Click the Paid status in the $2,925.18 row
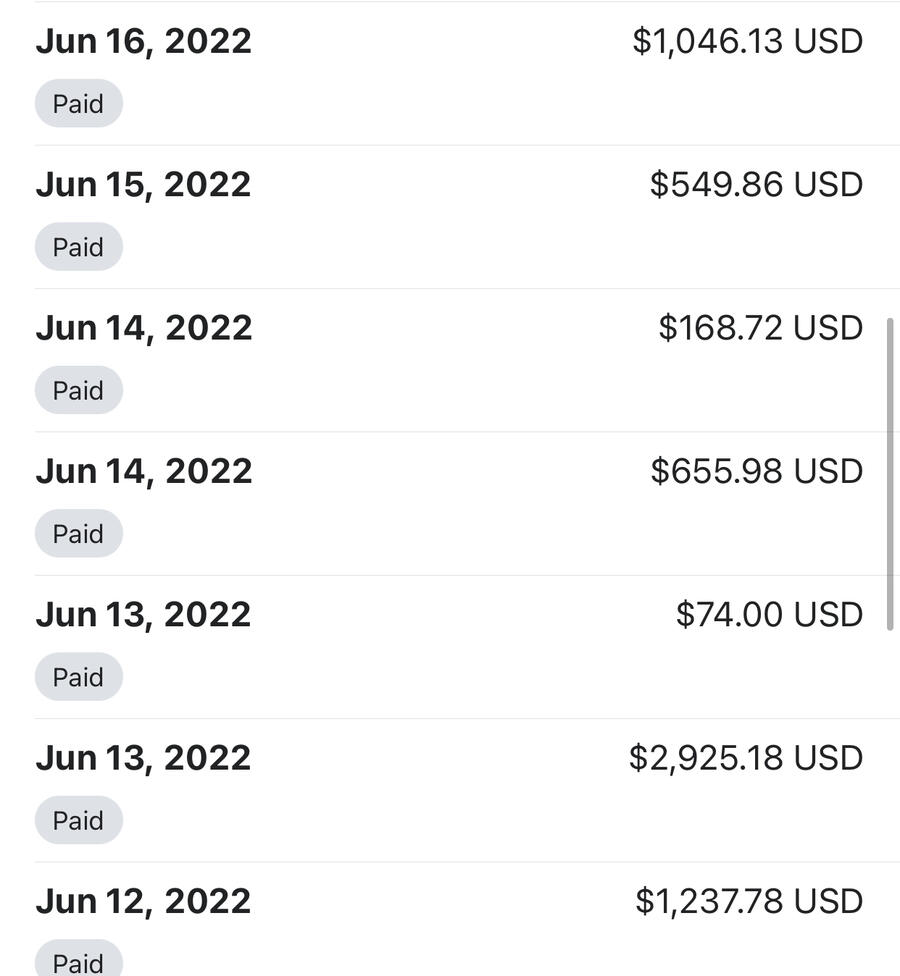900x976 pixels. (x=78, y=820)
